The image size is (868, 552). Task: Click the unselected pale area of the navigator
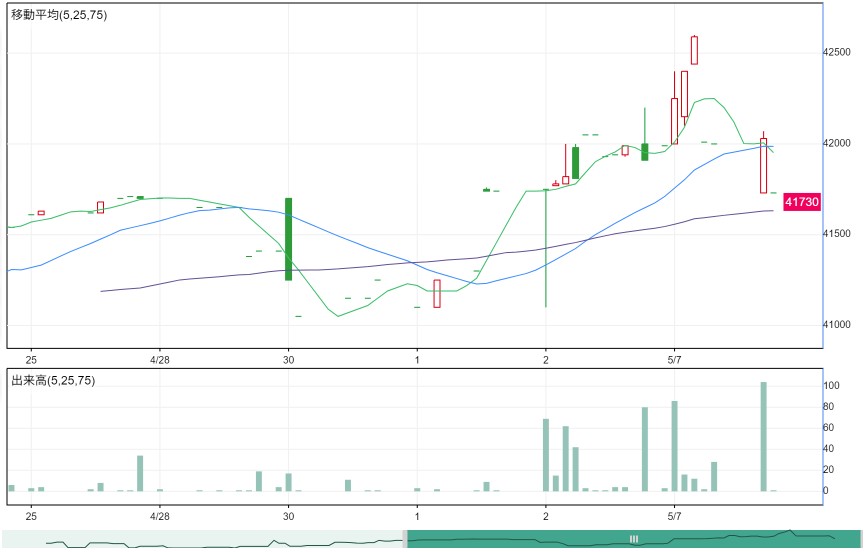(203, 539)
